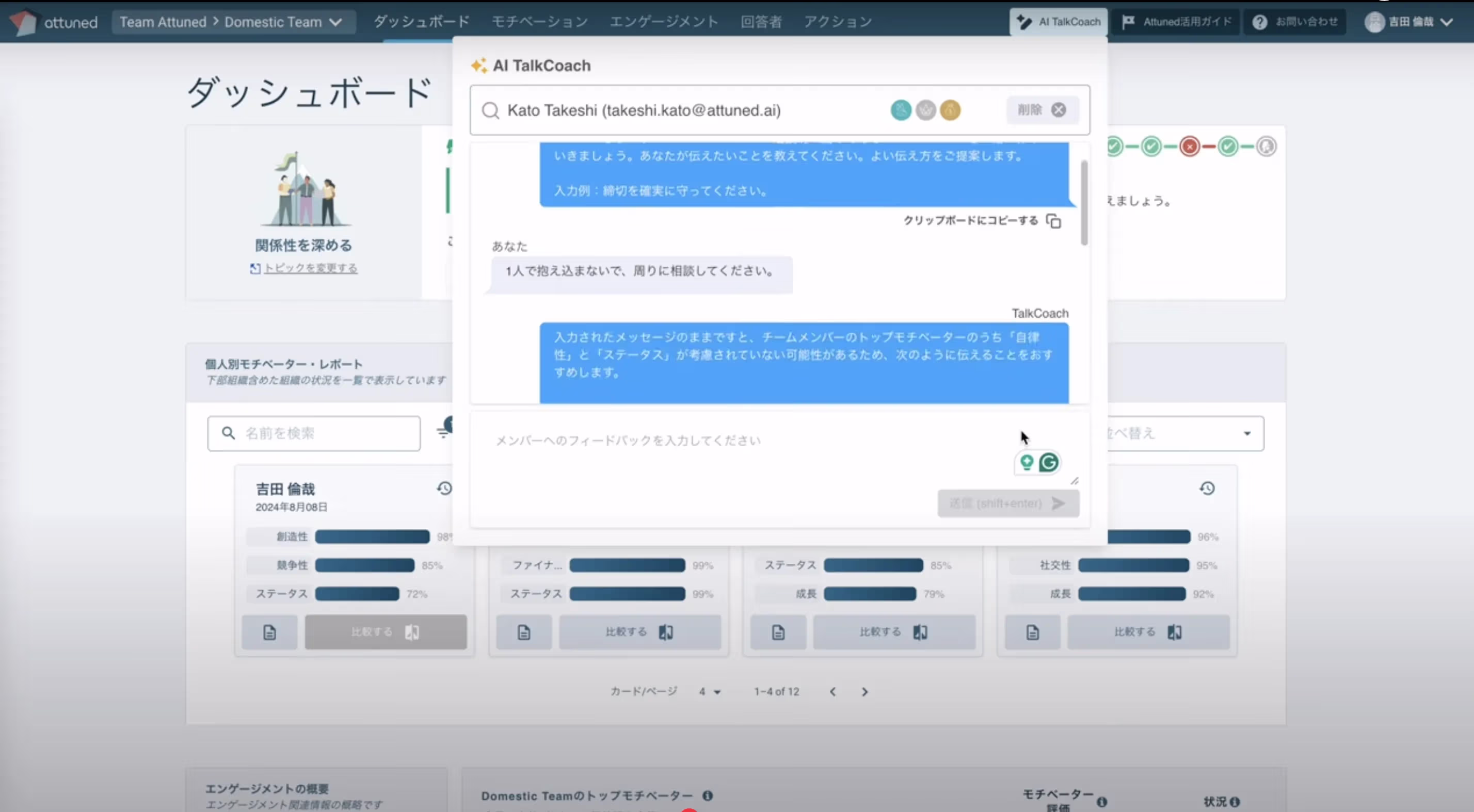This screenshot has height=812, width=1474.
Task: Open report icon on third card with 成長 79%
Action: coord(778,632)
